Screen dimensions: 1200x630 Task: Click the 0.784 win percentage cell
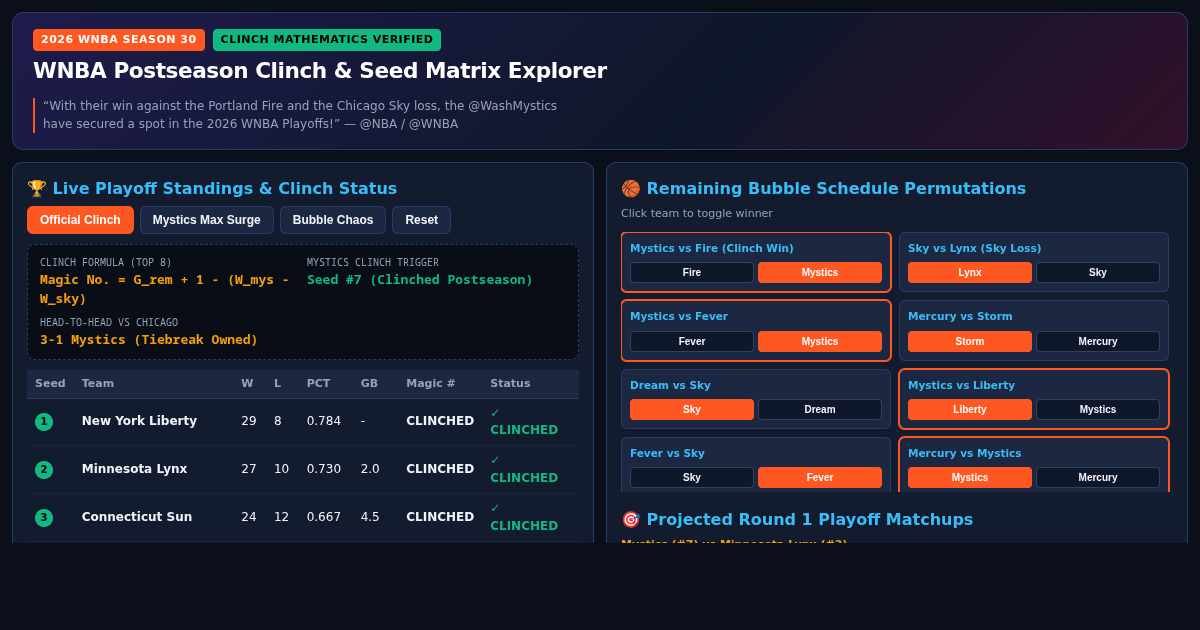[324, 421]
